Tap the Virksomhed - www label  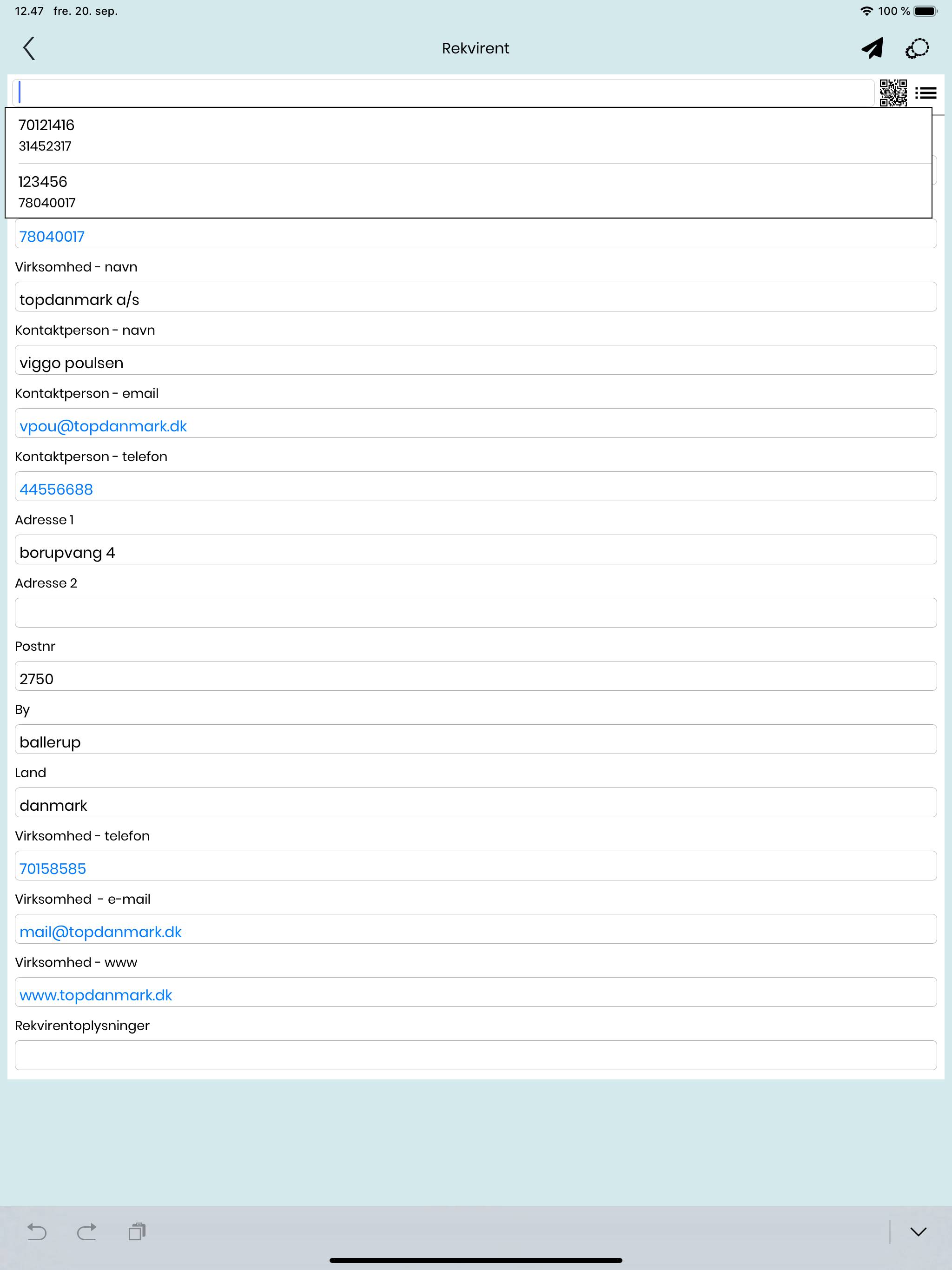click(x=76, y=962)
